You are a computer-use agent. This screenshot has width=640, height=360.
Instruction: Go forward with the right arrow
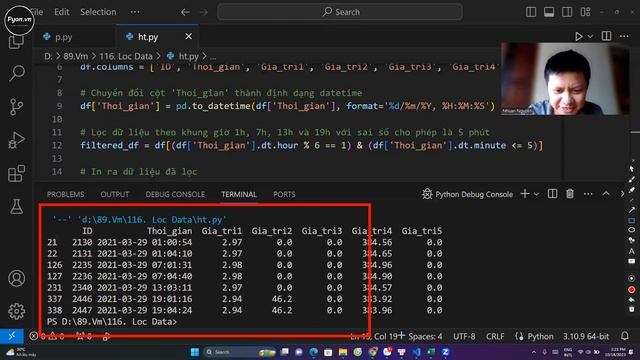click(203, 12)
